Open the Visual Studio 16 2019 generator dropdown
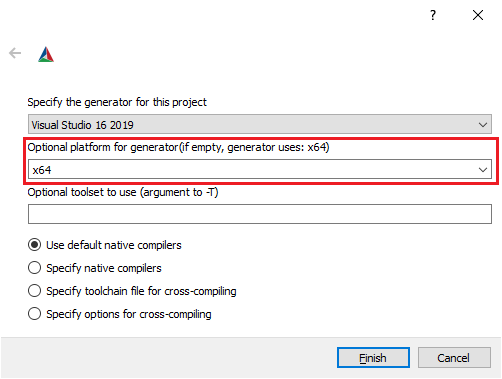 click(260, 124)
